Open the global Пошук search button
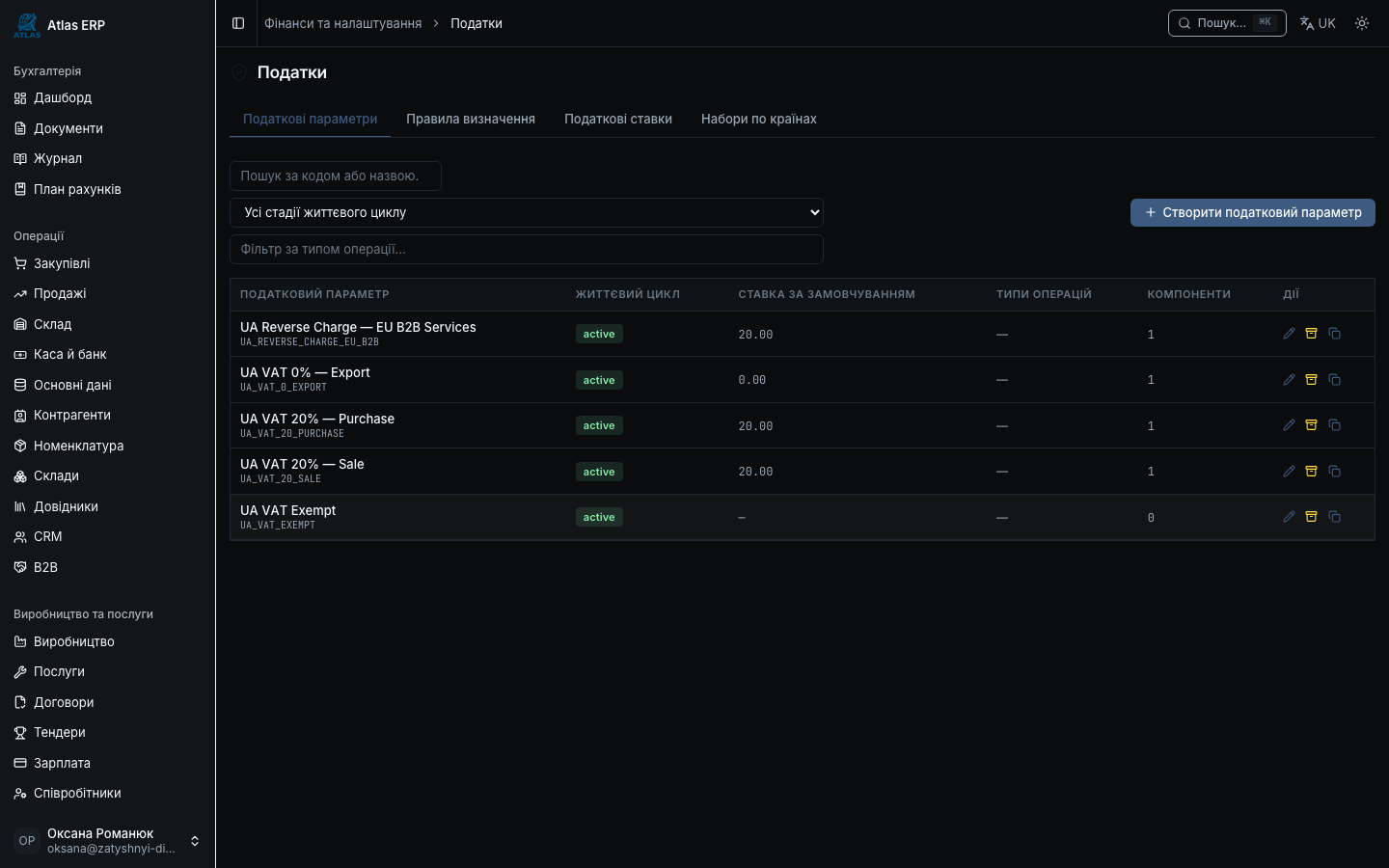This screenshot has height=868, width=1389. [x=1227, y=23]
